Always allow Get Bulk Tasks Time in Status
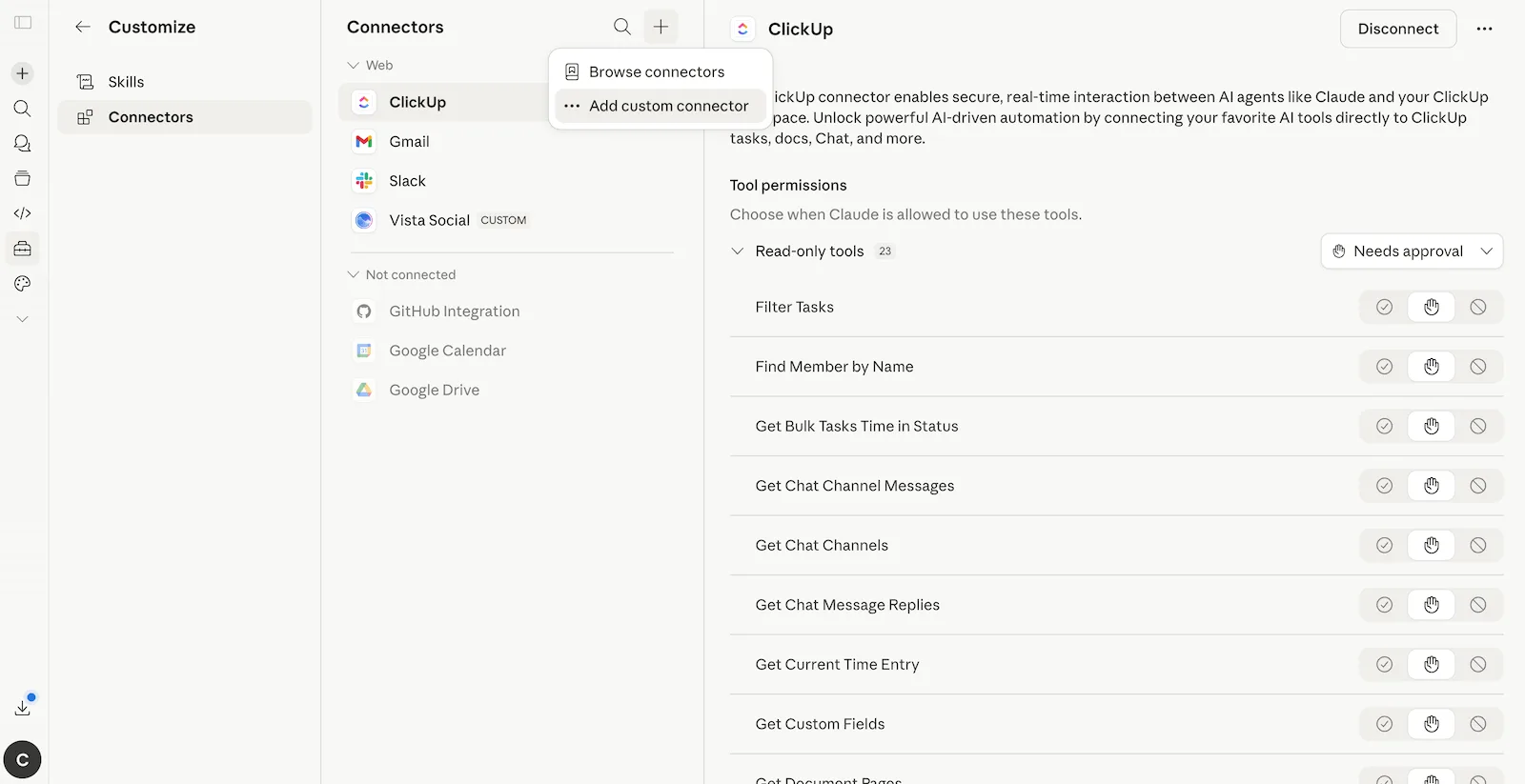1525x784 pixels. pyautogui.click(x=1384, y=426)
